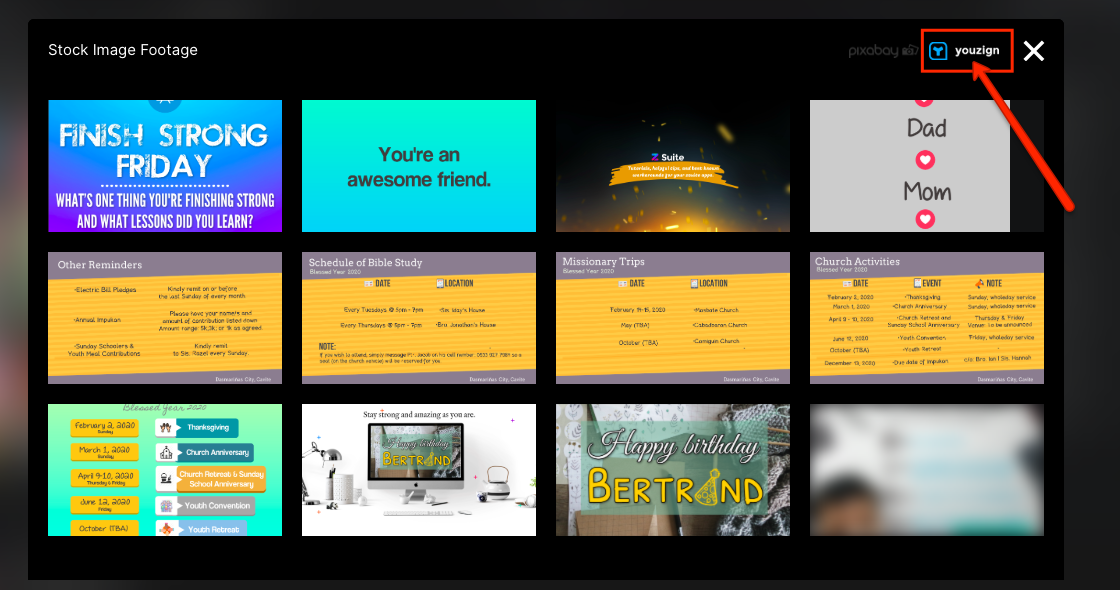Screen dimensions: 1120x590
Task: Click the Stock Image Footage title
Action: [123, 50]
